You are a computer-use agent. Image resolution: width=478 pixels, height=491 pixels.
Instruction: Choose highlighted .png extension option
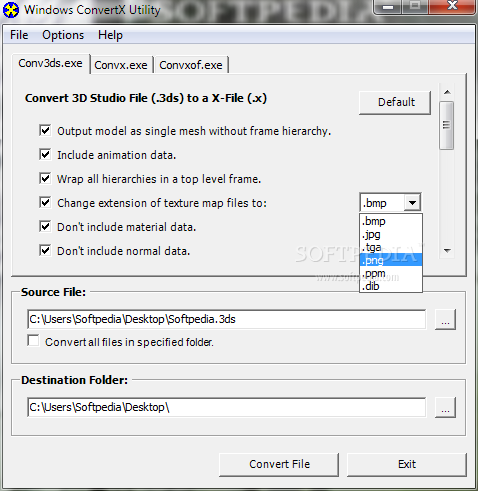[x=391, y=260]
